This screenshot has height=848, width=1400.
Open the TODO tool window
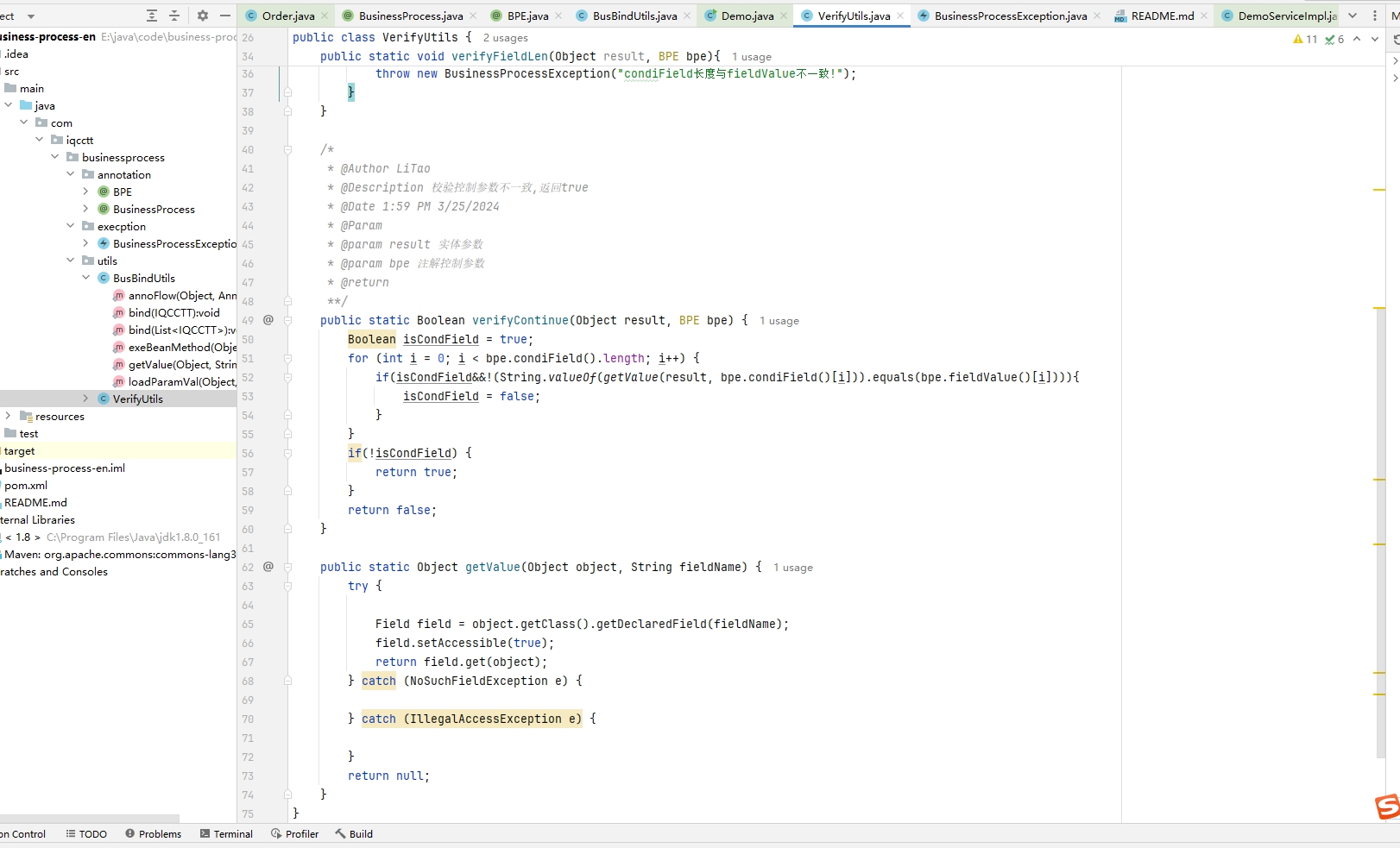pyautogui.click(x=86, y=834)
